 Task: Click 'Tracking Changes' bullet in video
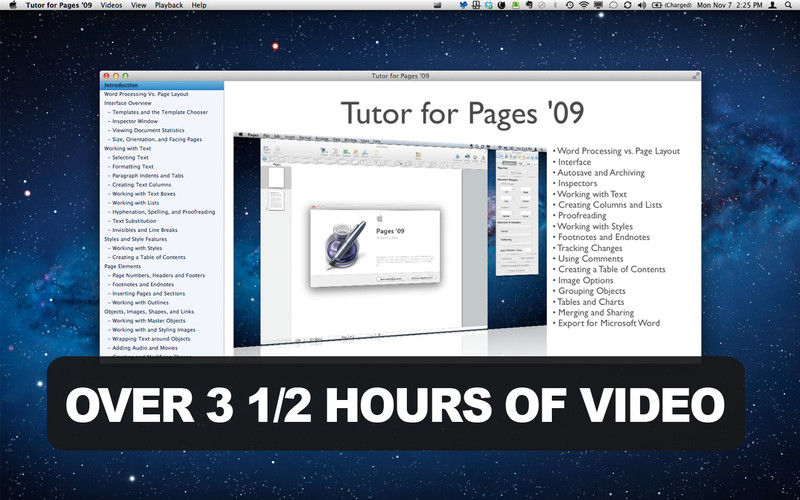tap(589, 248)
